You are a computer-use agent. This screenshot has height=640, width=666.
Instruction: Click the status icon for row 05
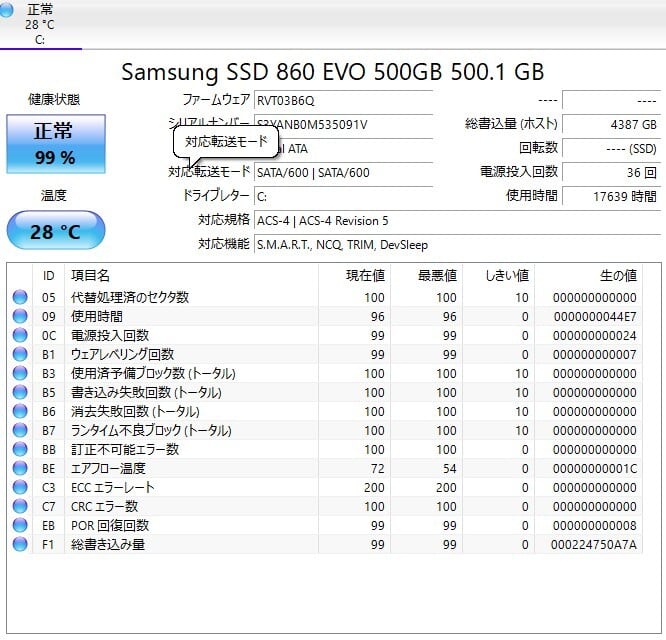(x=20, y=297)
